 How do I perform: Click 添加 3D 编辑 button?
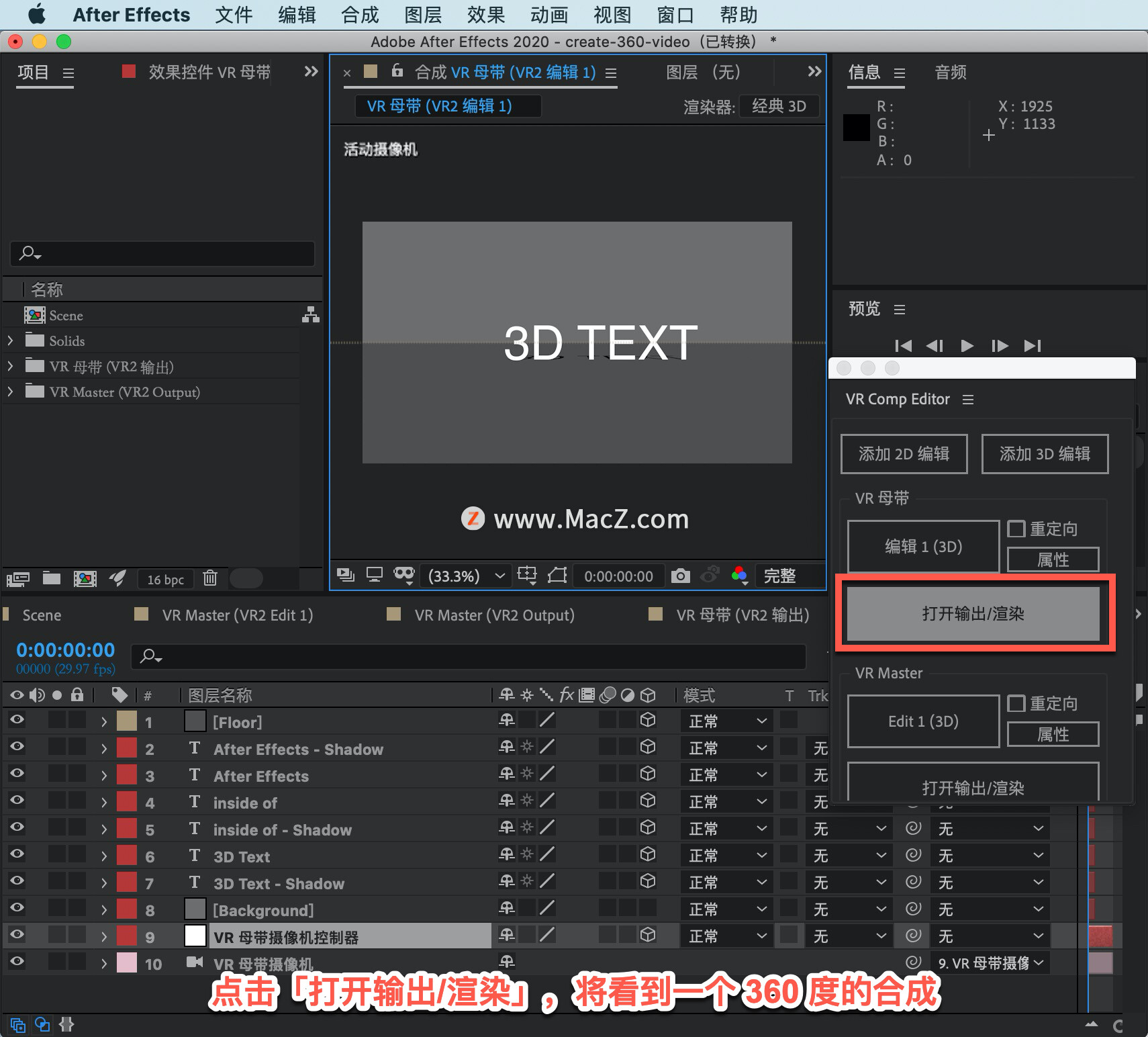click(1045, 454)
